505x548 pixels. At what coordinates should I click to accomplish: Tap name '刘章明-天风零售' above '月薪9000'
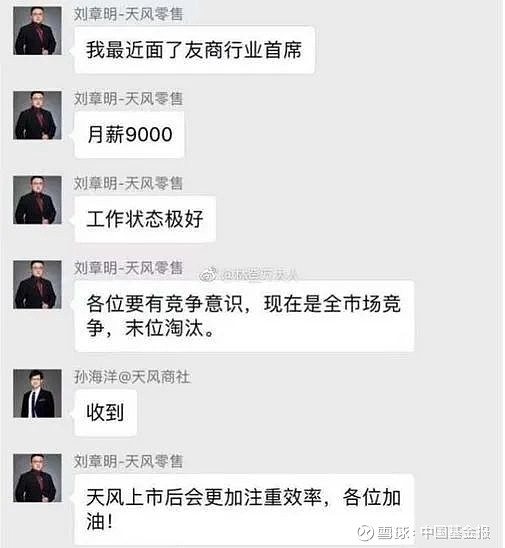tap(128, 99)
